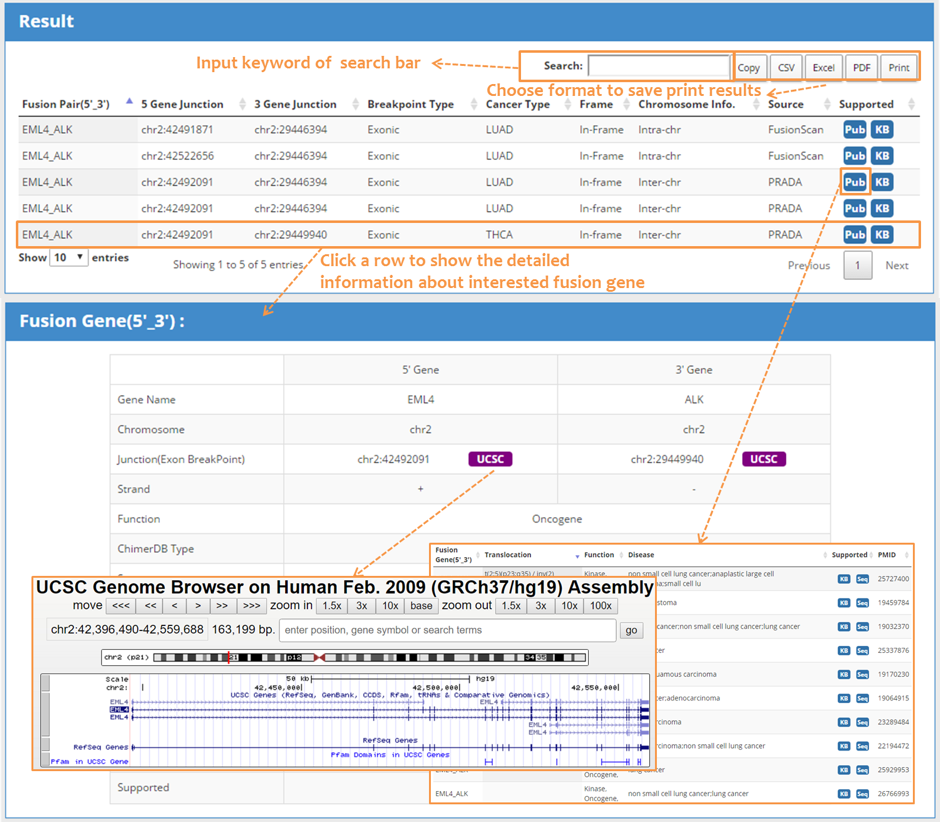This screenshot has height=822, width=940.
Task: Move UCSC browser left with << button
Action: click(x=150, y=606)
